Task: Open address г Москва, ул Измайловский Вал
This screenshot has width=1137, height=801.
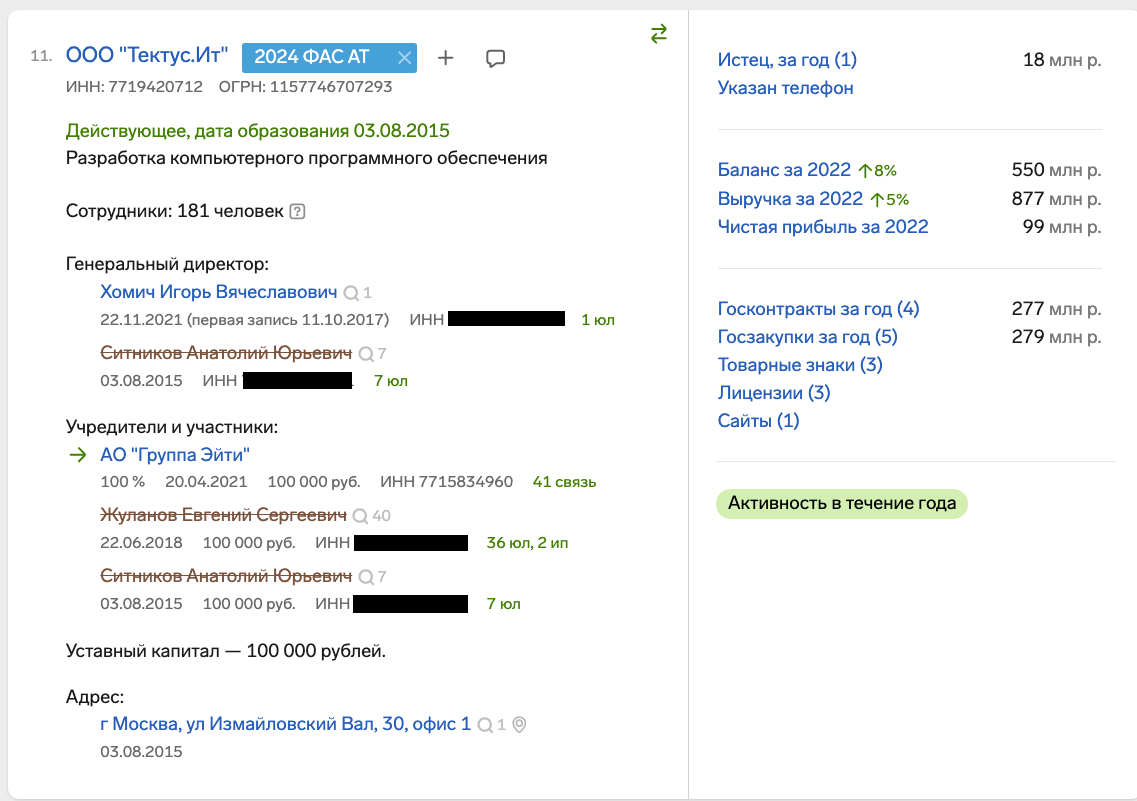Action: coord(285,723)
